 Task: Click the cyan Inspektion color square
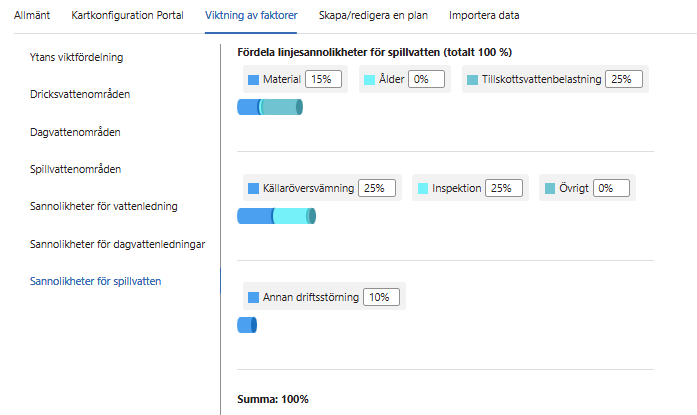tap(422, 188)
